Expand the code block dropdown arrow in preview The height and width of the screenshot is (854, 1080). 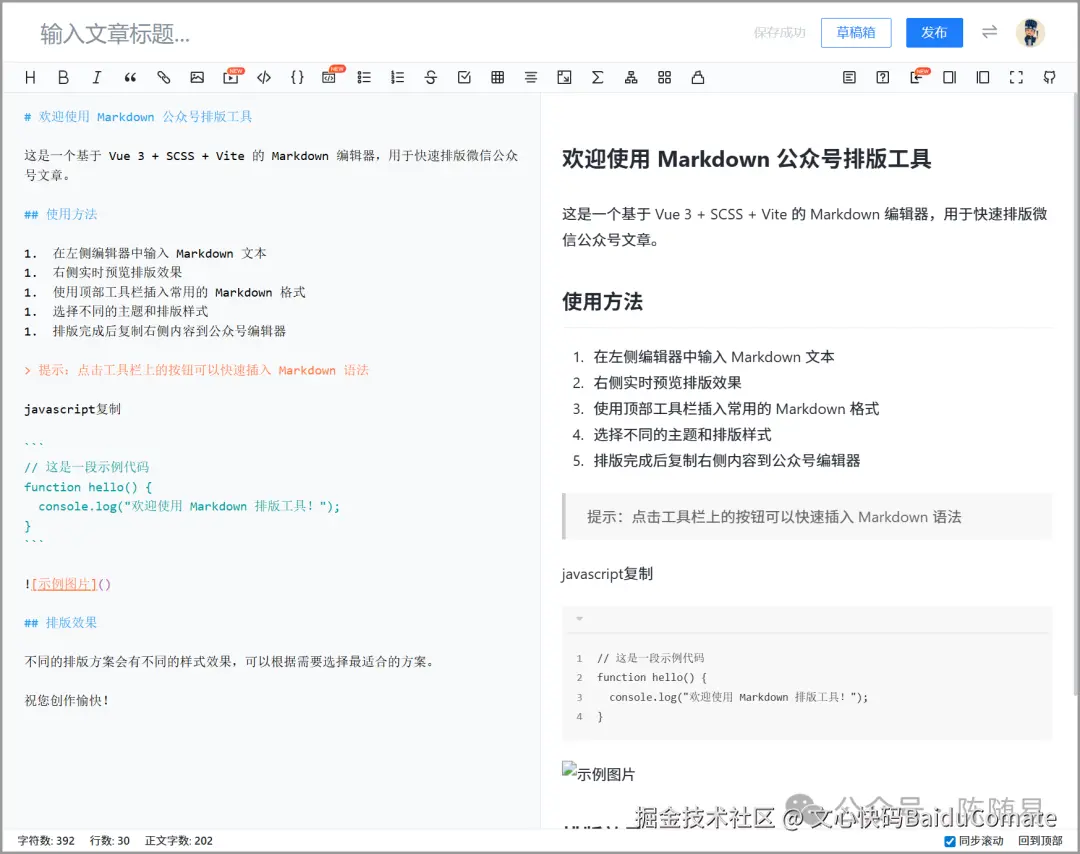(579, 618)
